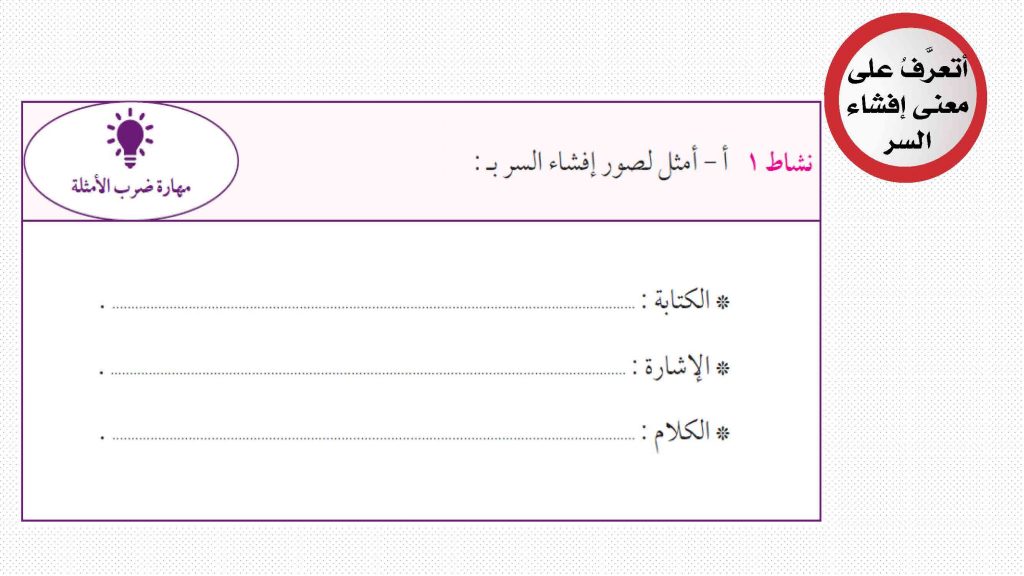1024x576 pixels.
Task: Click the words معنى إفشاء in red circle
Action: click(x=907, y=105)
